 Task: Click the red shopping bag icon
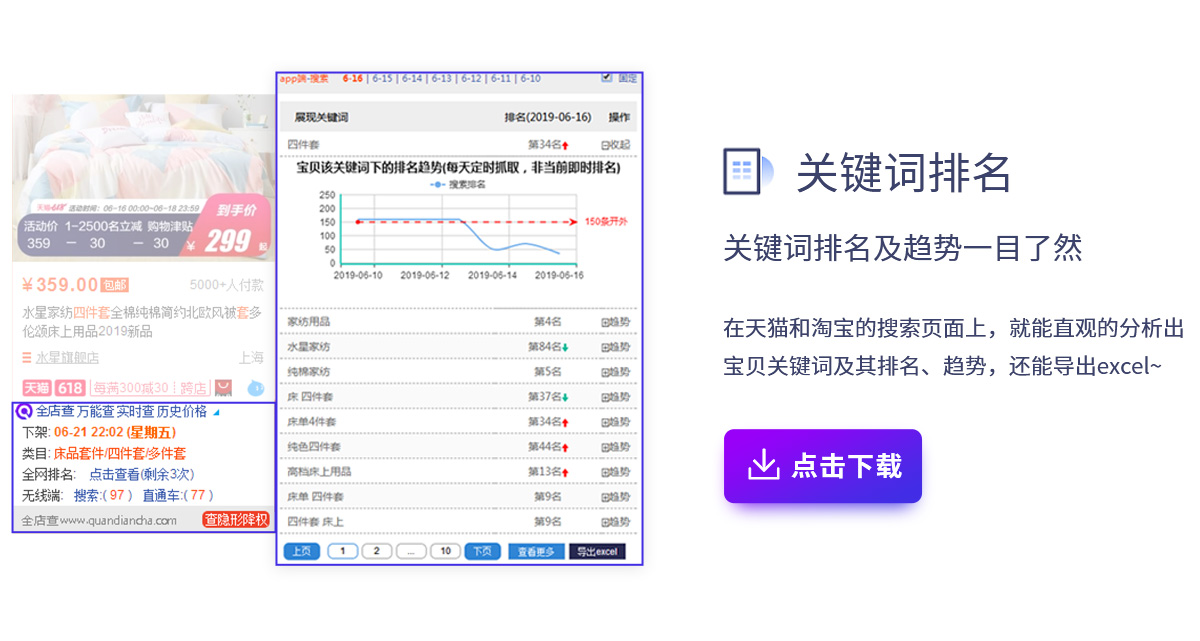pyautogui.click(x=224, y=388)
